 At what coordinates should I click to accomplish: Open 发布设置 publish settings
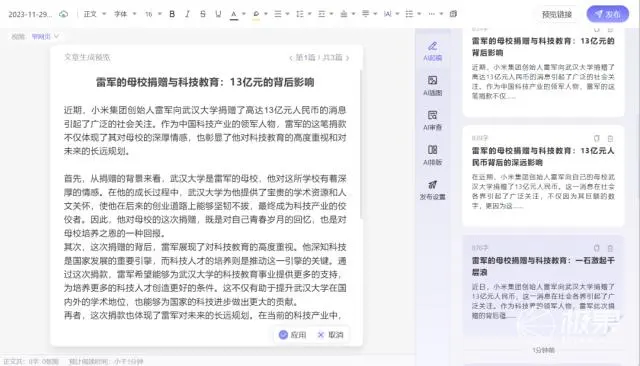tap(433, 190)
